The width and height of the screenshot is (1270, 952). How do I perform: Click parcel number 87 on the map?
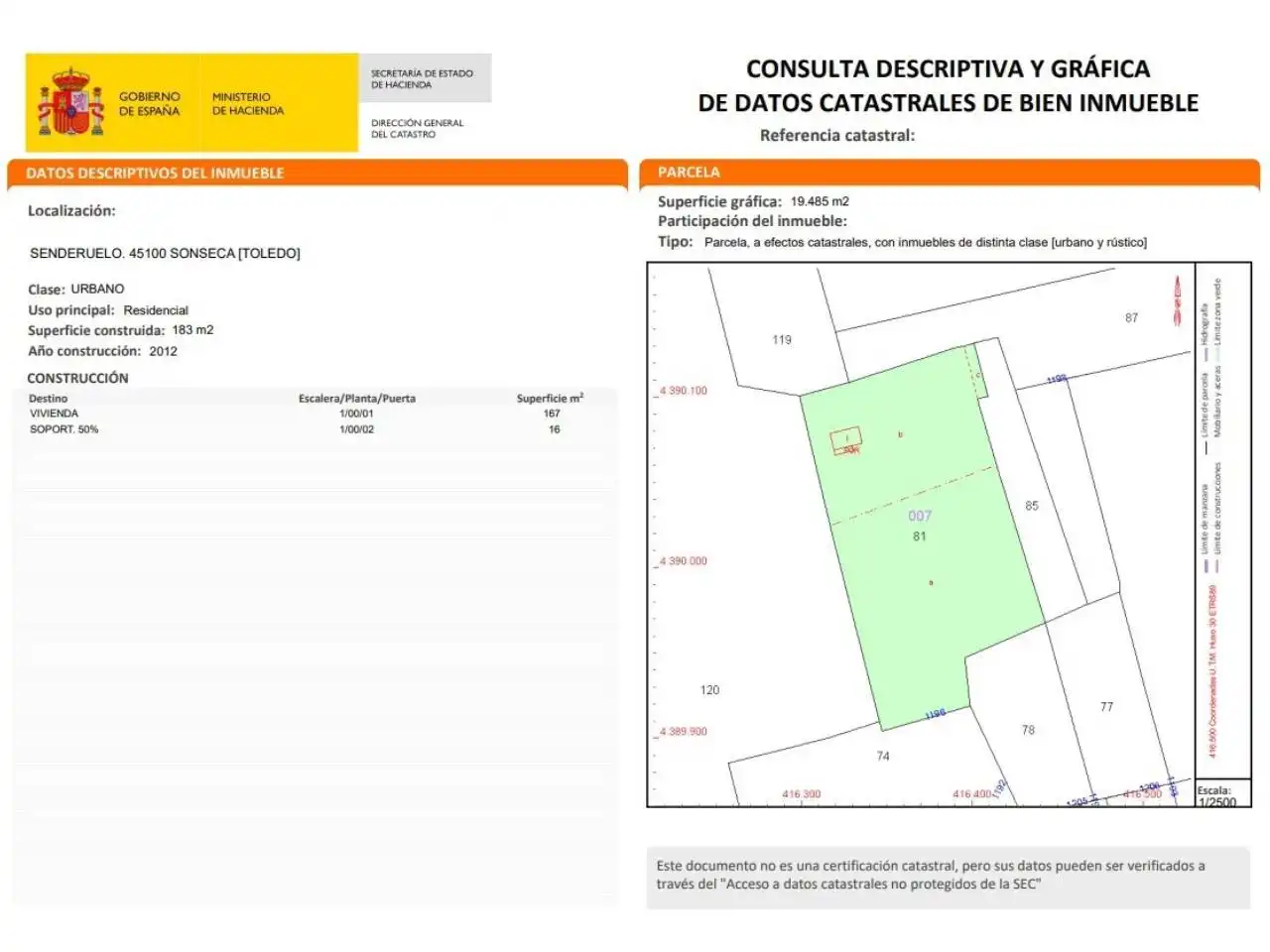(1131, 318)
